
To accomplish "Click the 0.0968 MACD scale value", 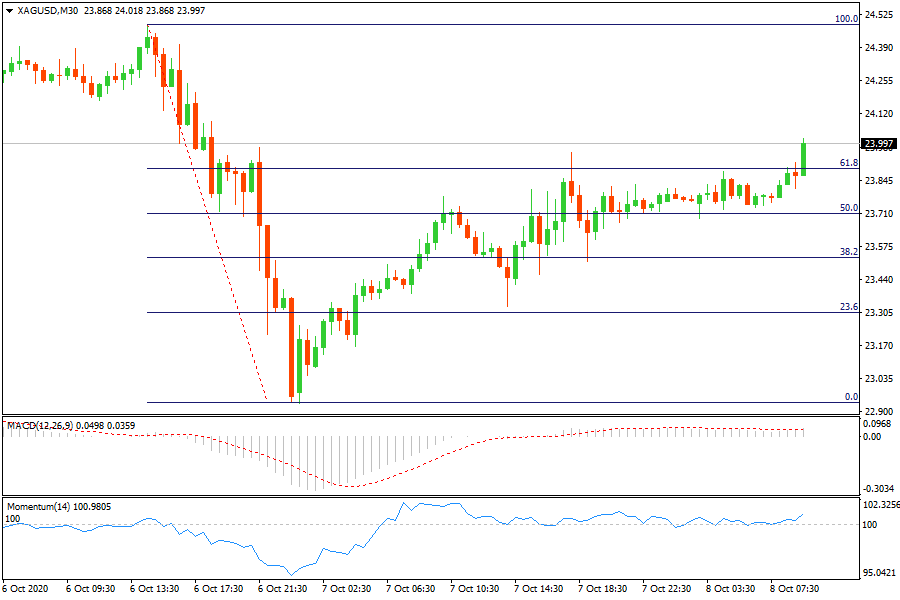I will (x=879, y=425).
